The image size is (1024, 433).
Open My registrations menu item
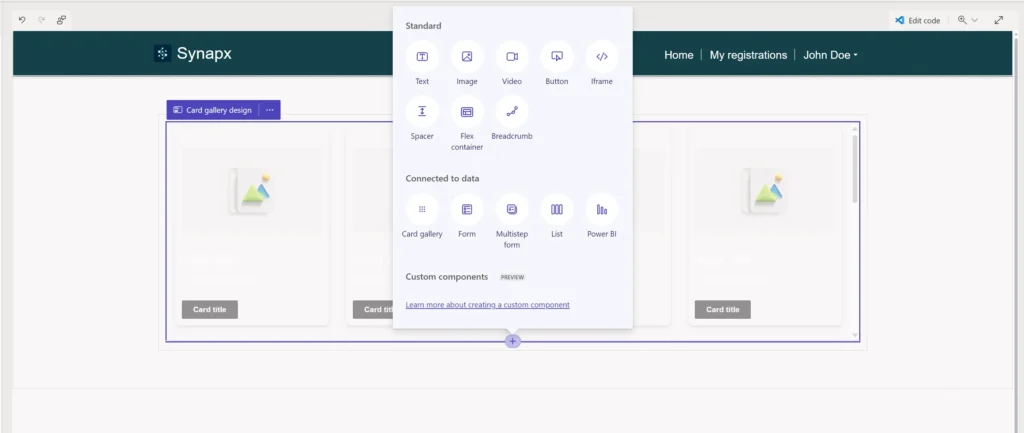(x=748, y=55)
